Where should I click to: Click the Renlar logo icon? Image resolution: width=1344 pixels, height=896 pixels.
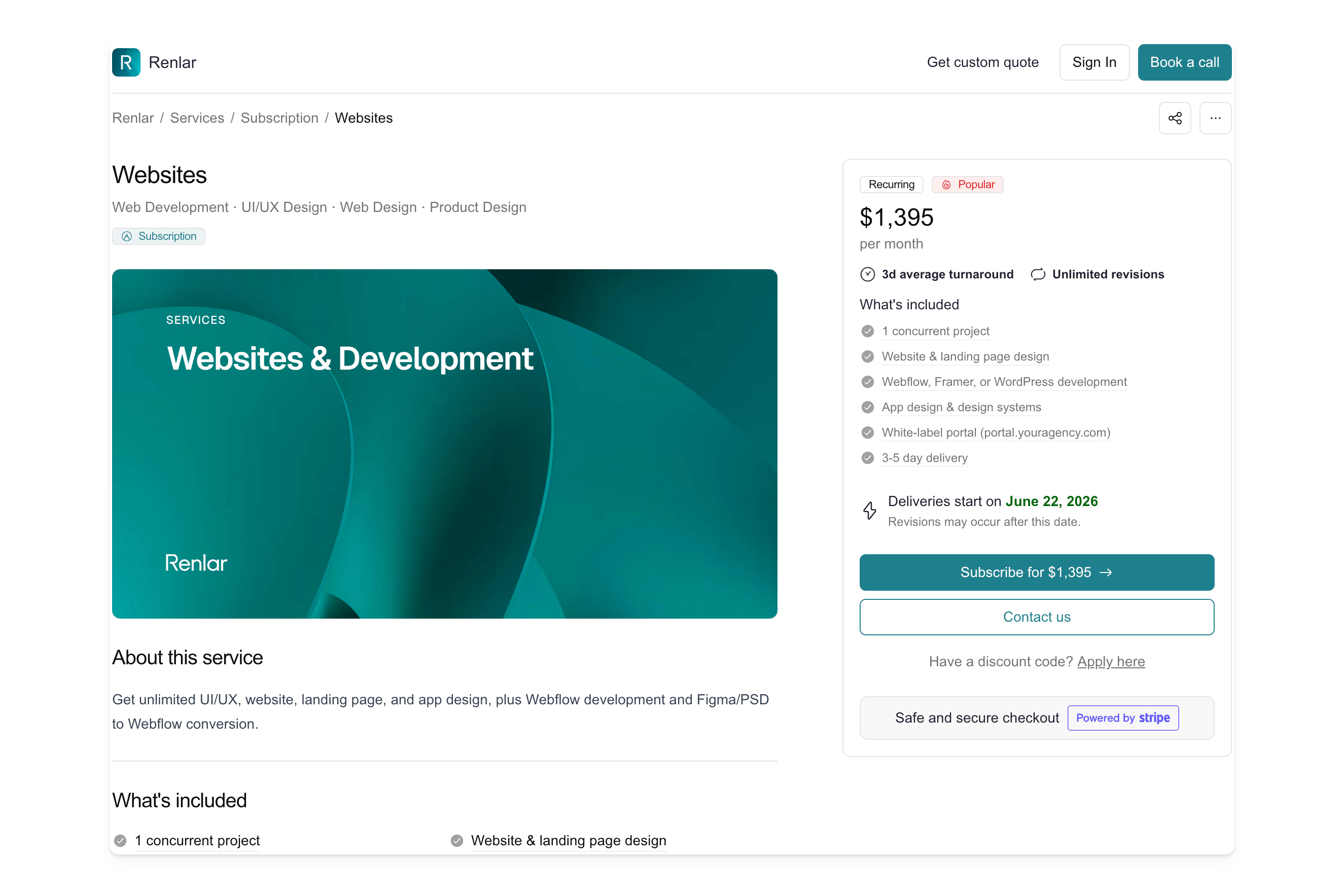tap(126, 62)
